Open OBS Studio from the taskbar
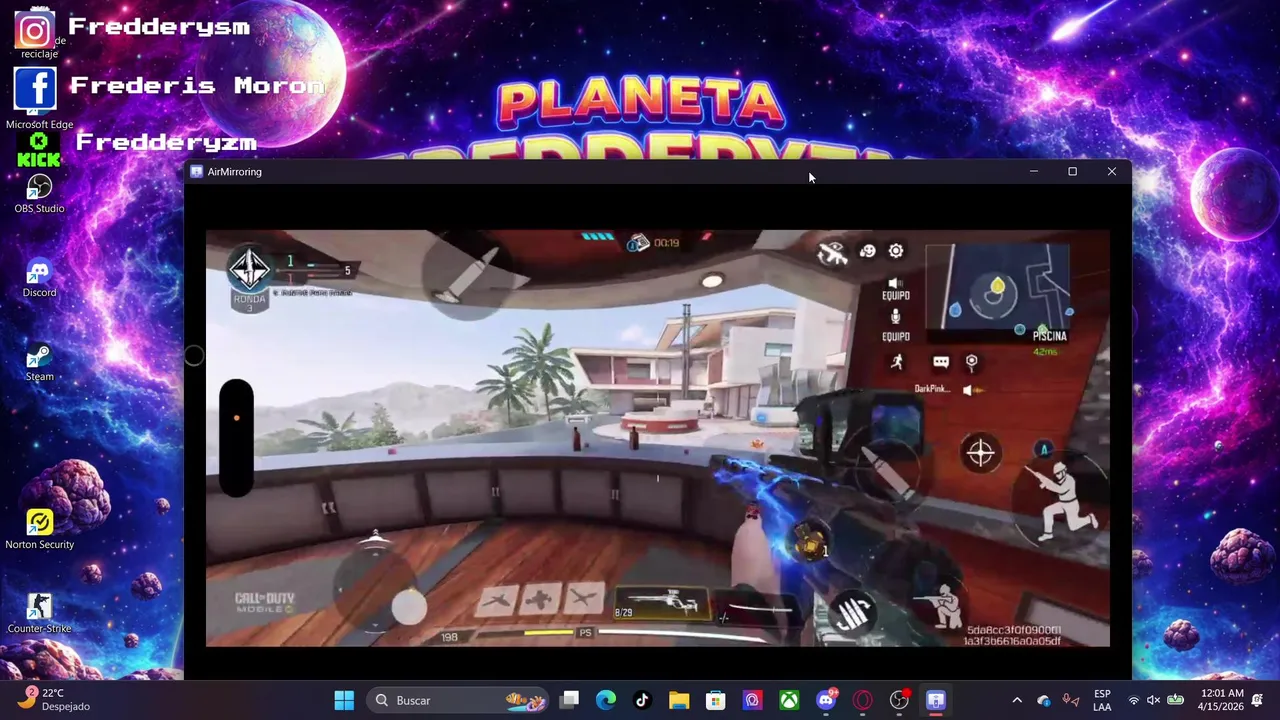 [899, 700]
